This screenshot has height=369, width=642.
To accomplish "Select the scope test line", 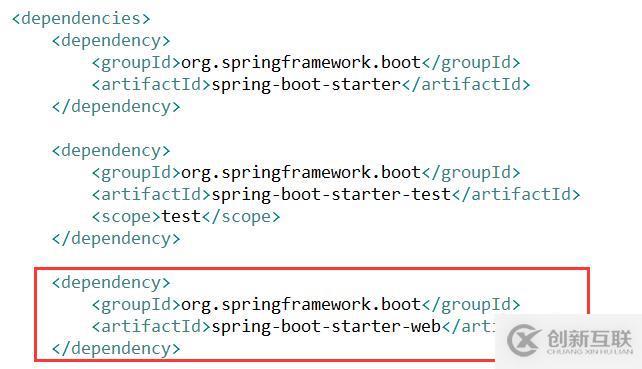I will (186, 217).
